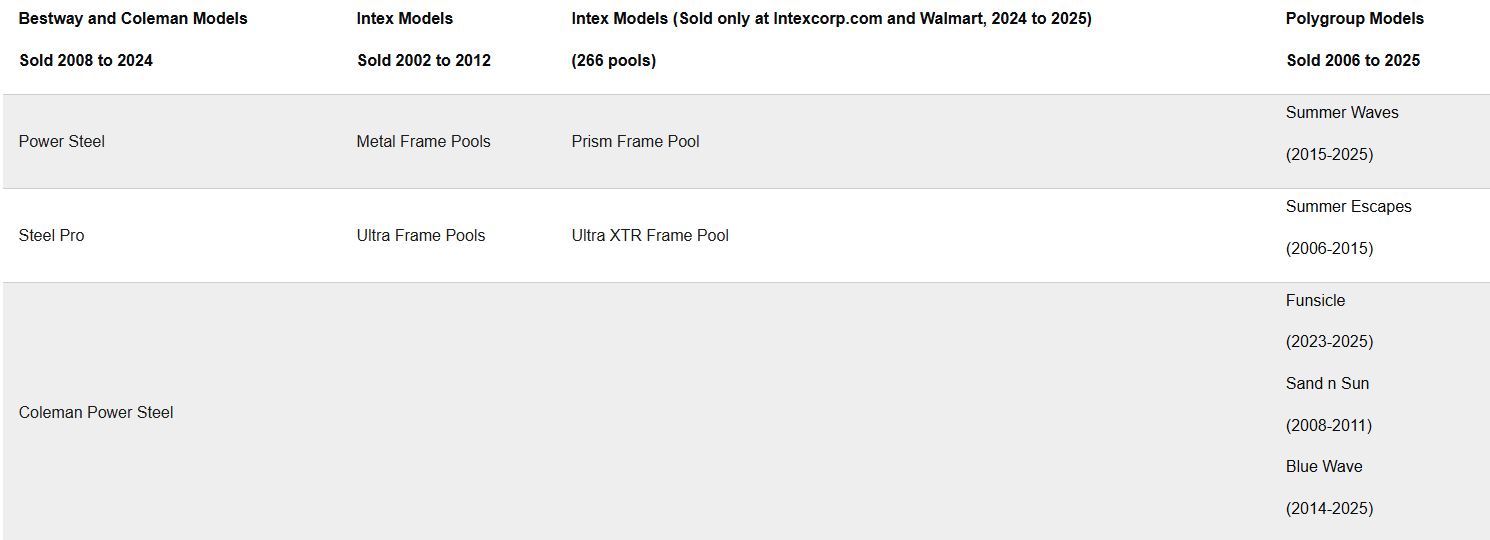Select the "Steel Pro" cell
This screenshot has width=1490, height=540.
(52, 235)
